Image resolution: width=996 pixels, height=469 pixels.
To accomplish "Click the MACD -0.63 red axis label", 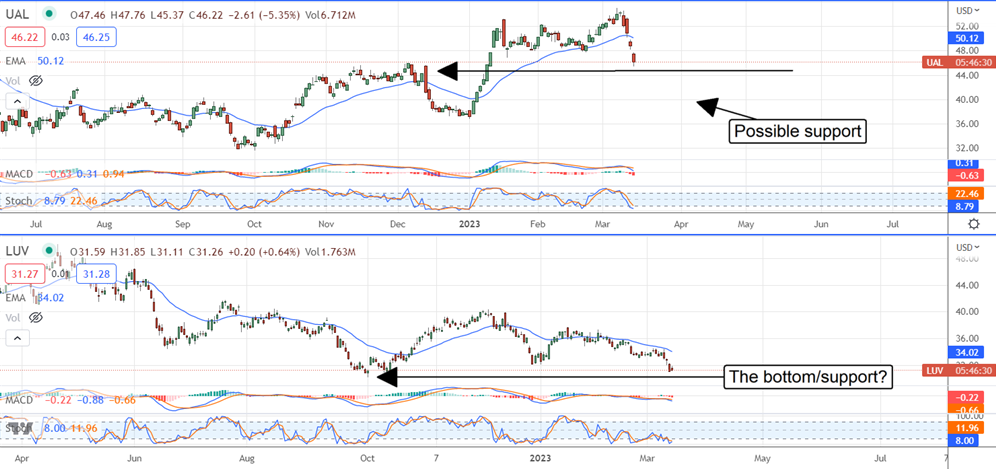I will pyautogui.click(x=965, y=174).
